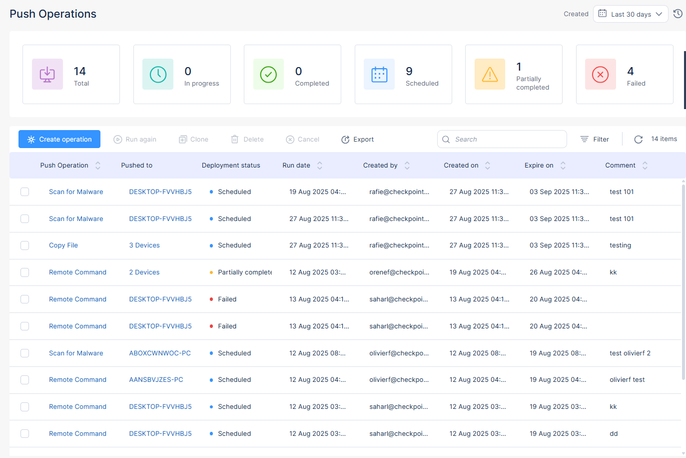
Task: Click the Pushed to column header
Action: point(136,165)
